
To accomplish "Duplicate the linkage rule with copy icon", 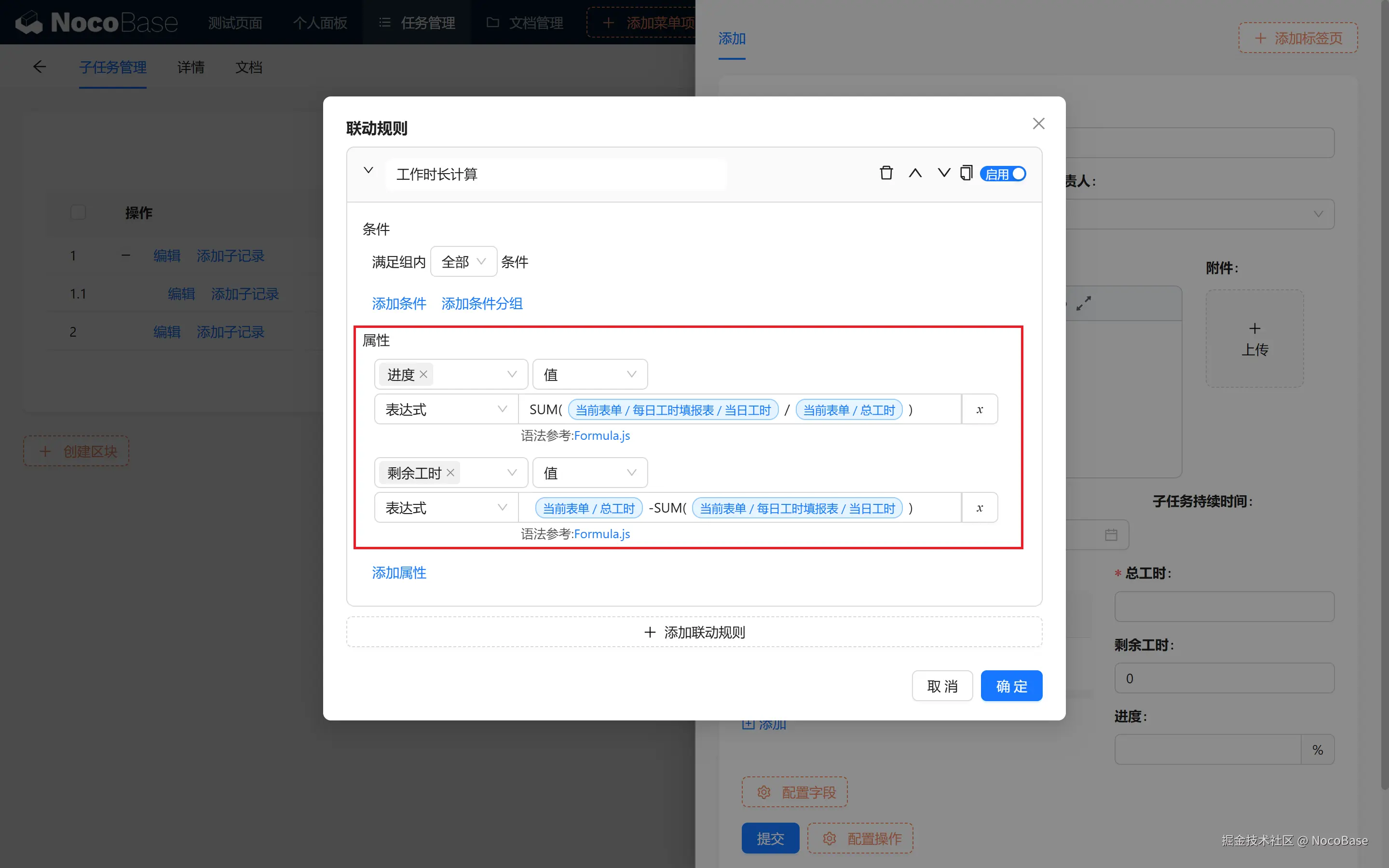I will [966, 173].
